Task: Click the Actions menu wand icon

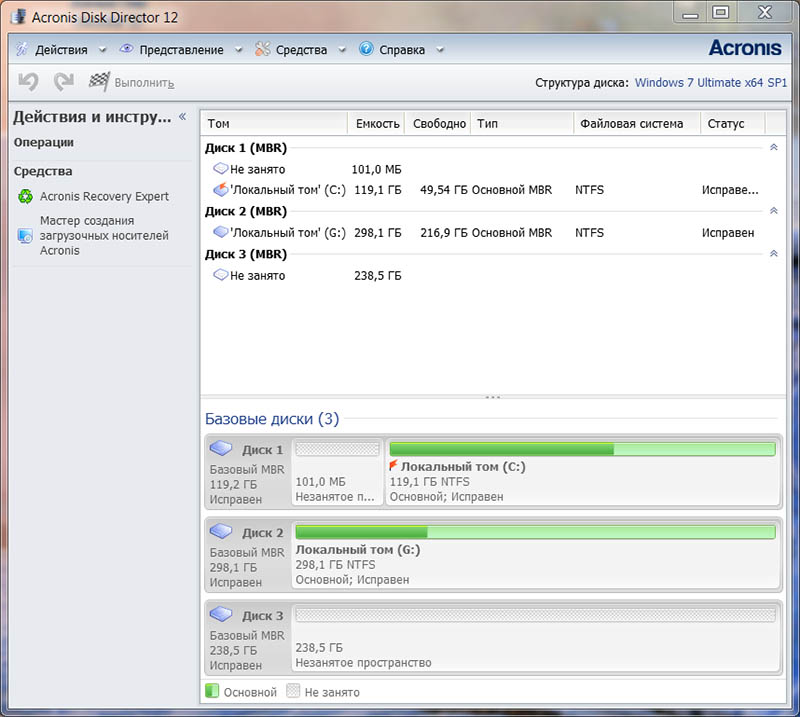Action: point(22,49)
